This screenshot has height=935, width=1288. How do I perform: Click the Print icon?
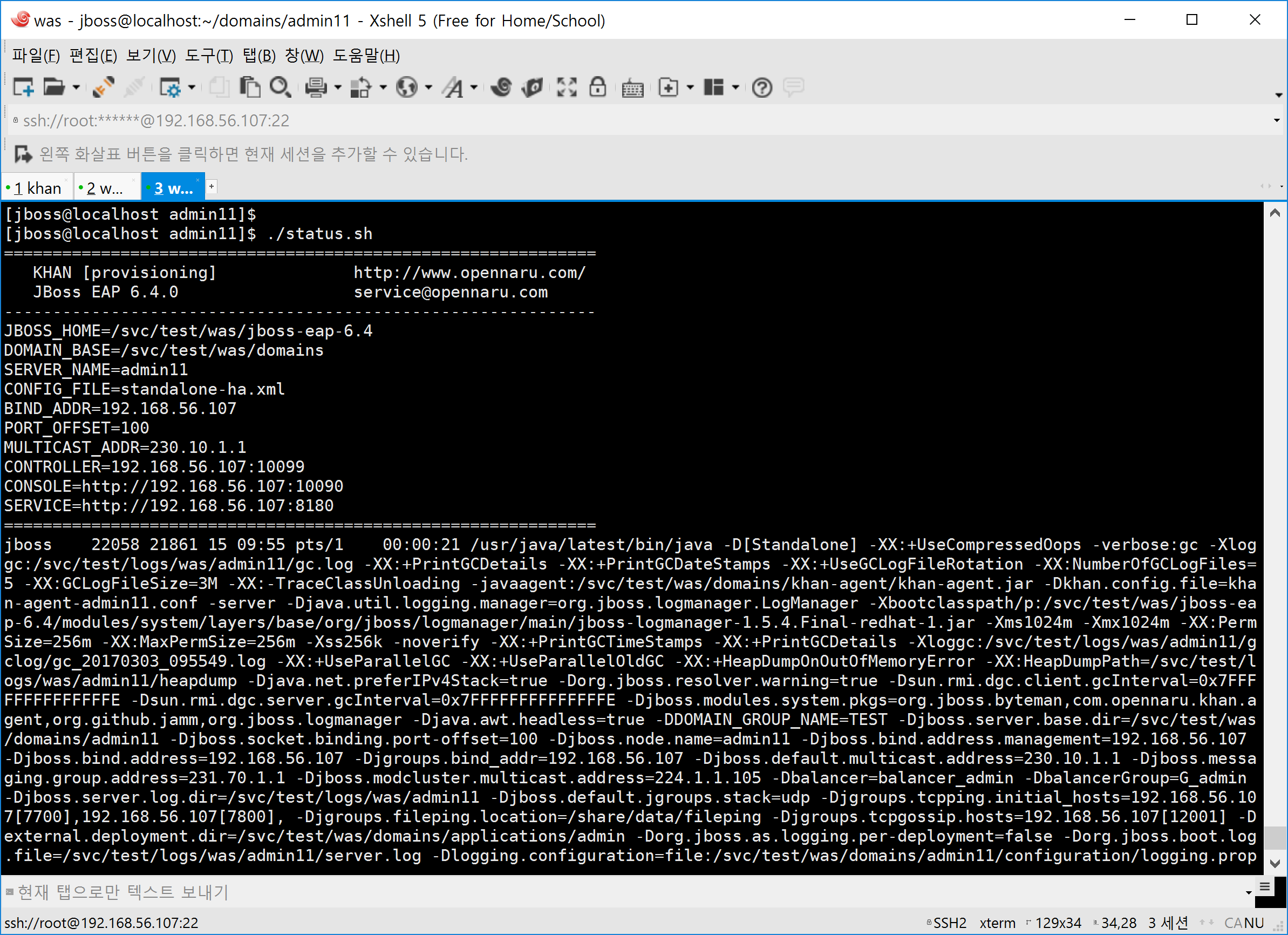316,87
